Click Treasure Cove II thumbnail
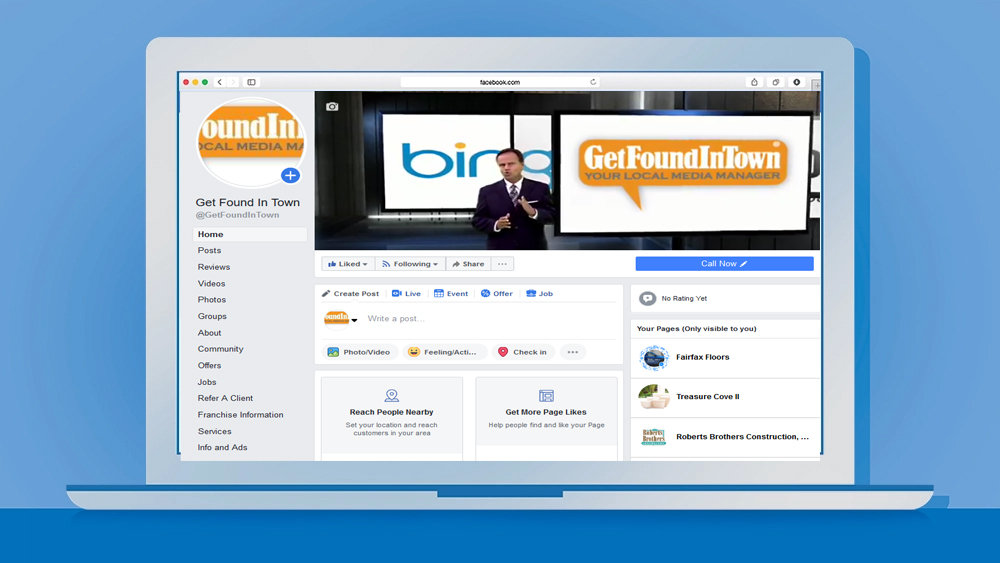The image size is (1000, 563). point(654,397)
